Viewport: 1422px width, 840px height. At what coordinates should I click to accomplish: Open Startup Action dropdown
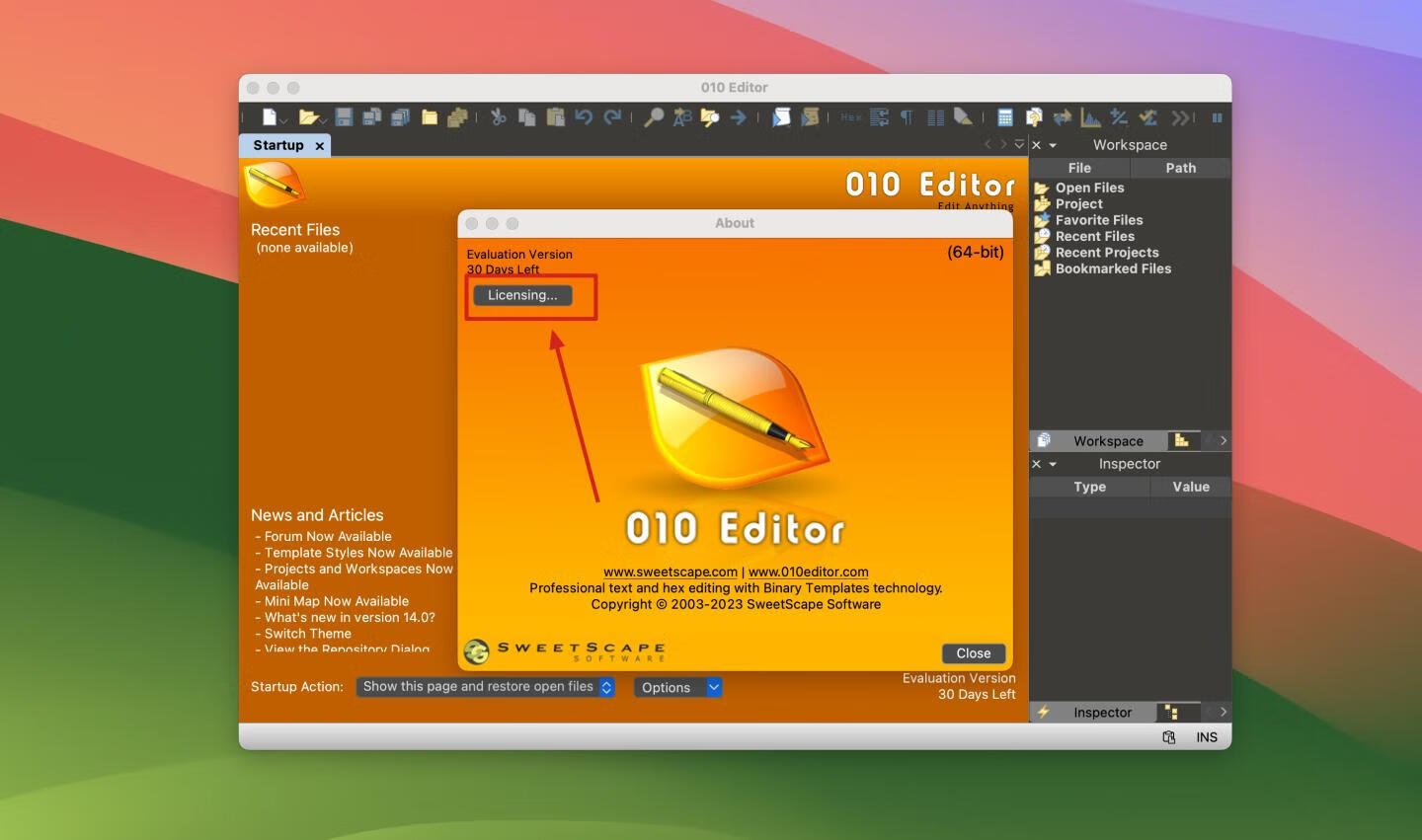coord(485,687)
